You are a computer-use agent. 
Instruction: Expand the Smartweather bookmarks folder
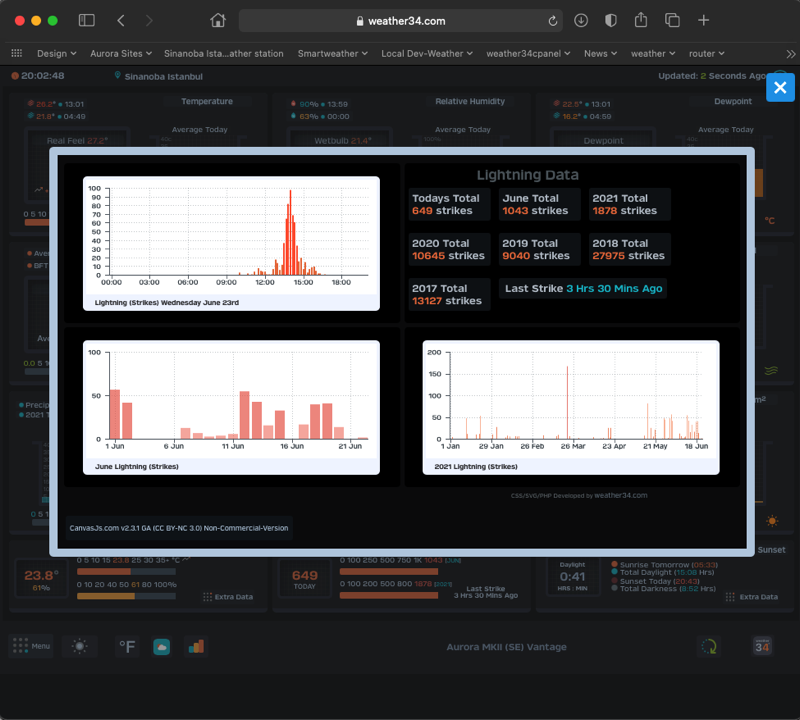[333, 54]
